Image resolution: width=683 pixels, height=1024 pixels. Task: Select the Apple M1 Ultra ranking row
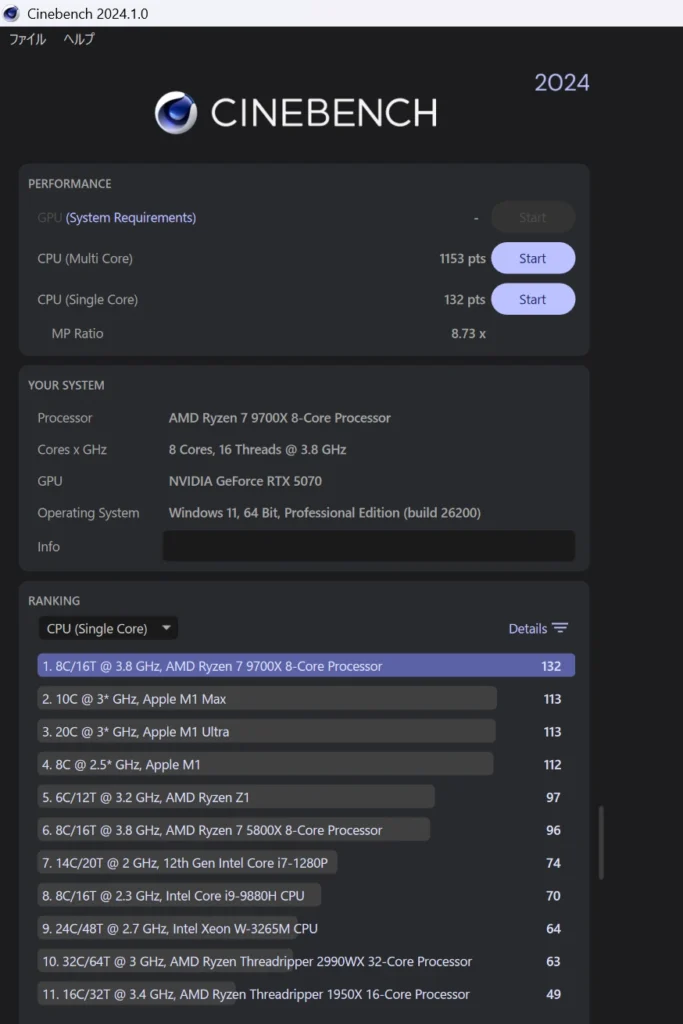[x=268, y=732]
